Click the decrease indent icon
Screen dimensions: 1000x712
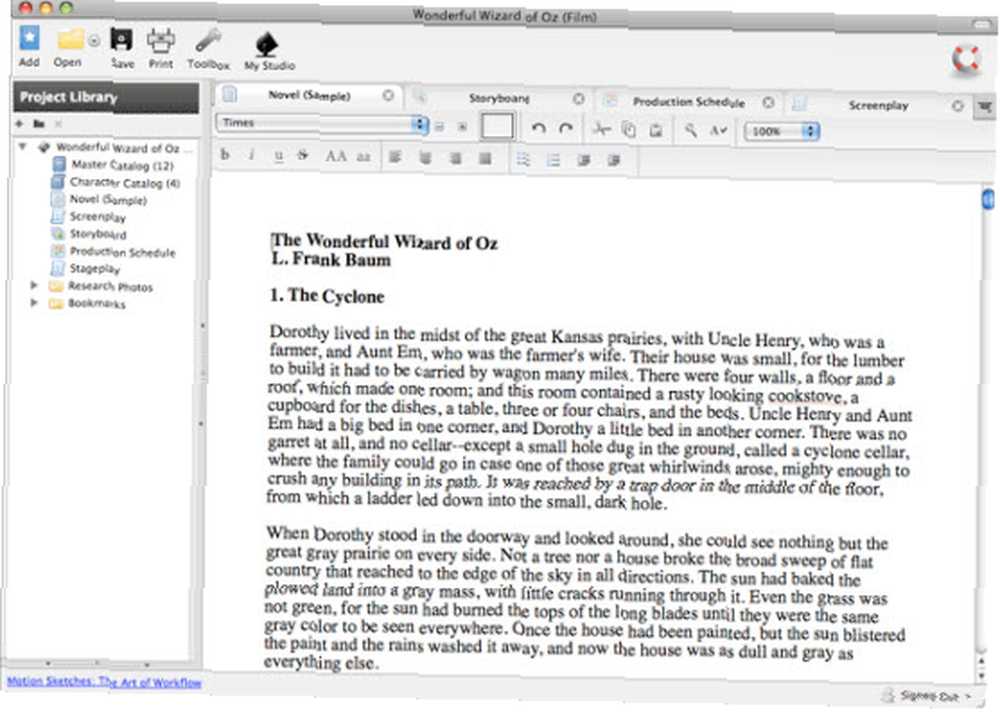(x=584, y=160)
